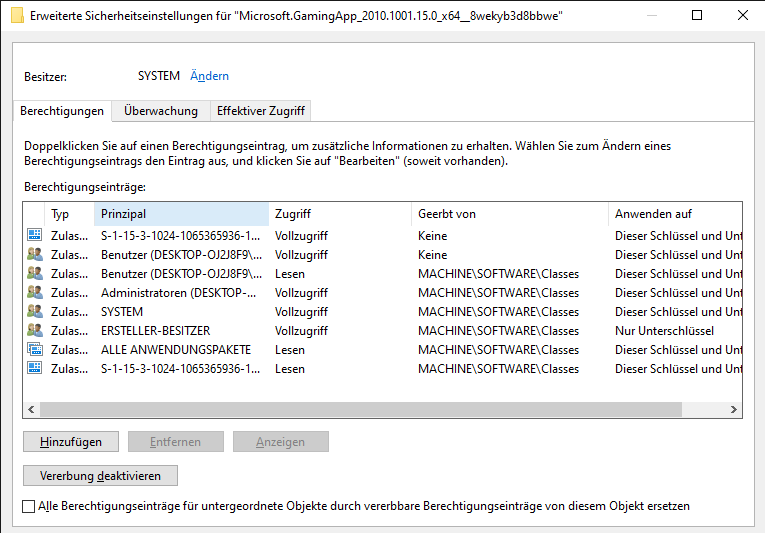Click the horizontal scrollbar thumb in the permissions list
This screenshot has height=533, width=765.
(x=361, y=410)
